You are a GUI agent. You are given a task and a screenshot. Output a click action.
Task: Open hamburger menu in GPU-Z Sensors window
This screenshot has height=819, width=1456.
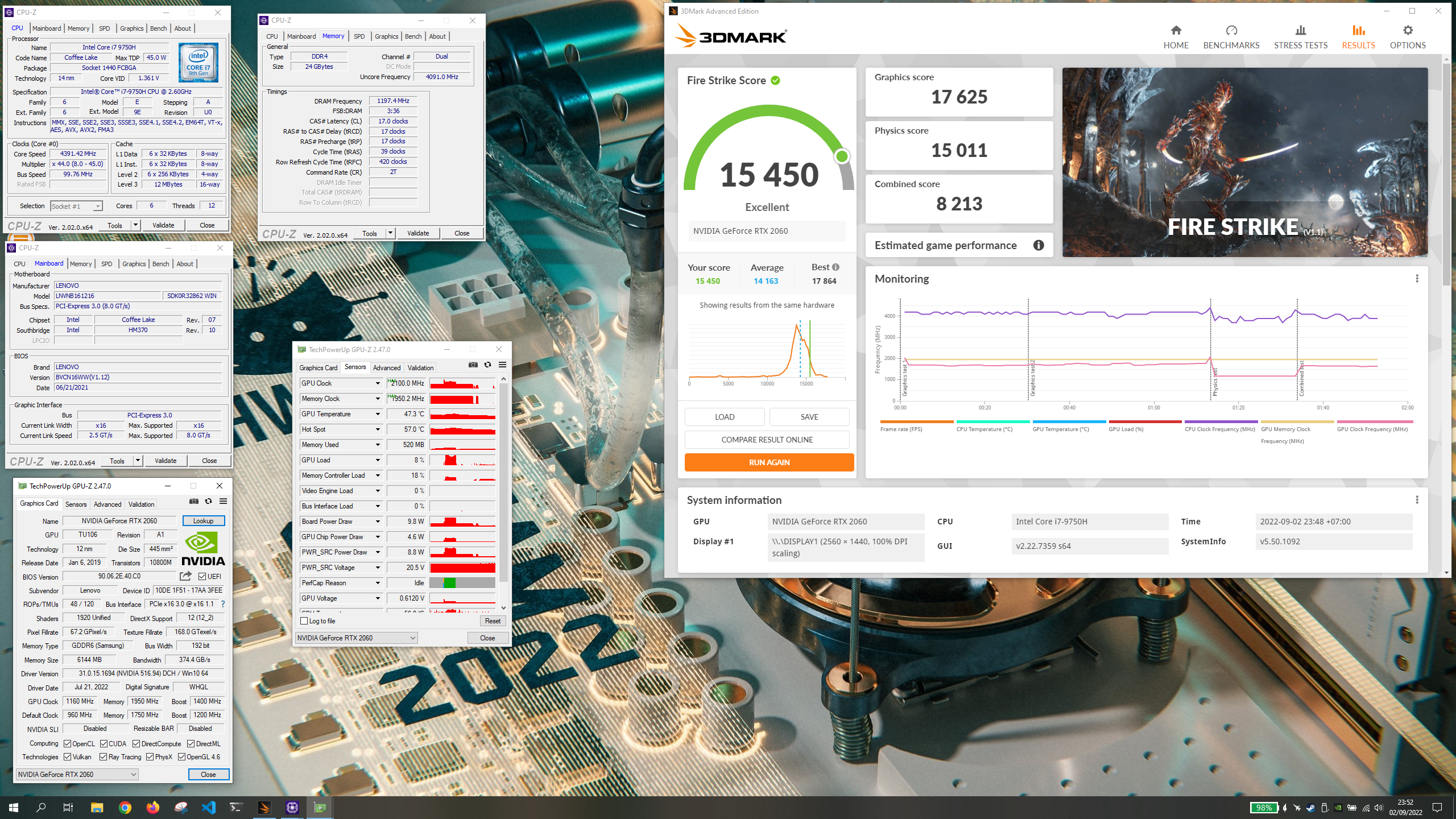tap(502, 365)
